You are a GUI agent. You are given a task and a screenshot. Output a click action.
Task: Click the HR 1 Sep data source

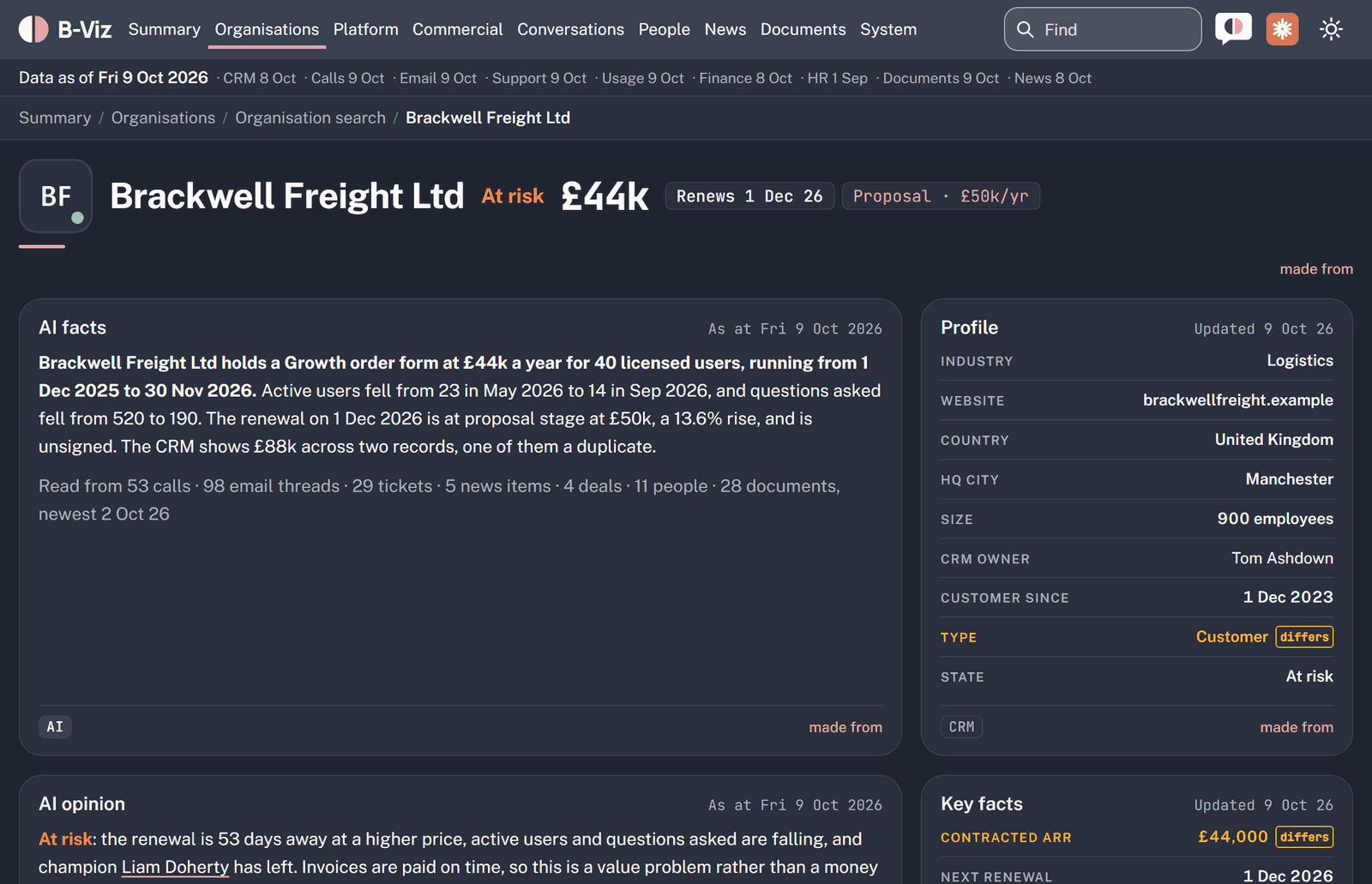(x=837, y=78)
